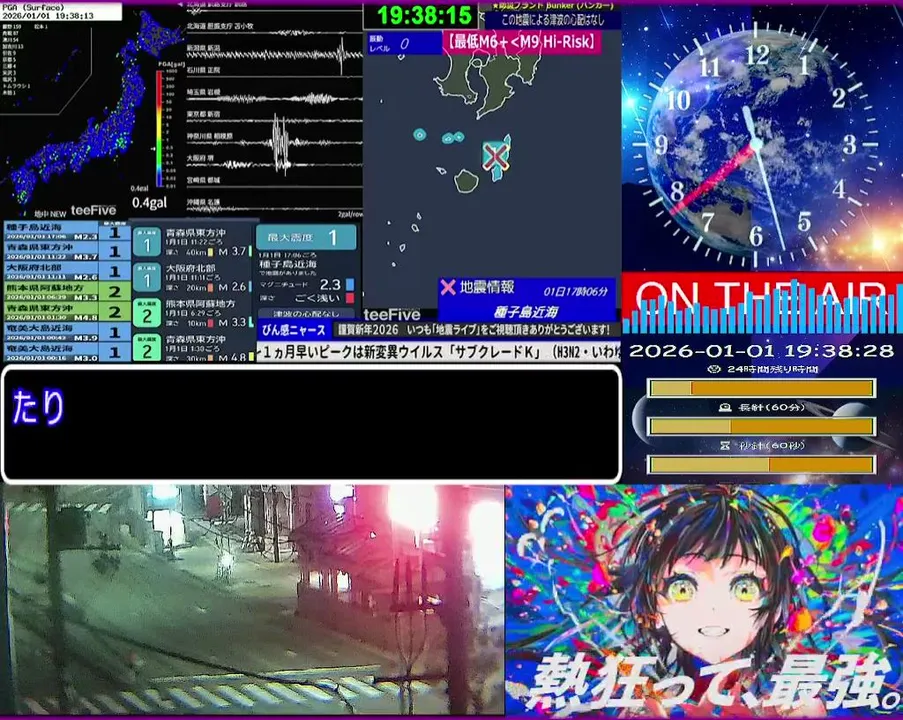Viewport: 903px width, 720px height.
Task: Click the 神奈川県 相模原 waveform row
Action: click(x=274, y=140)
